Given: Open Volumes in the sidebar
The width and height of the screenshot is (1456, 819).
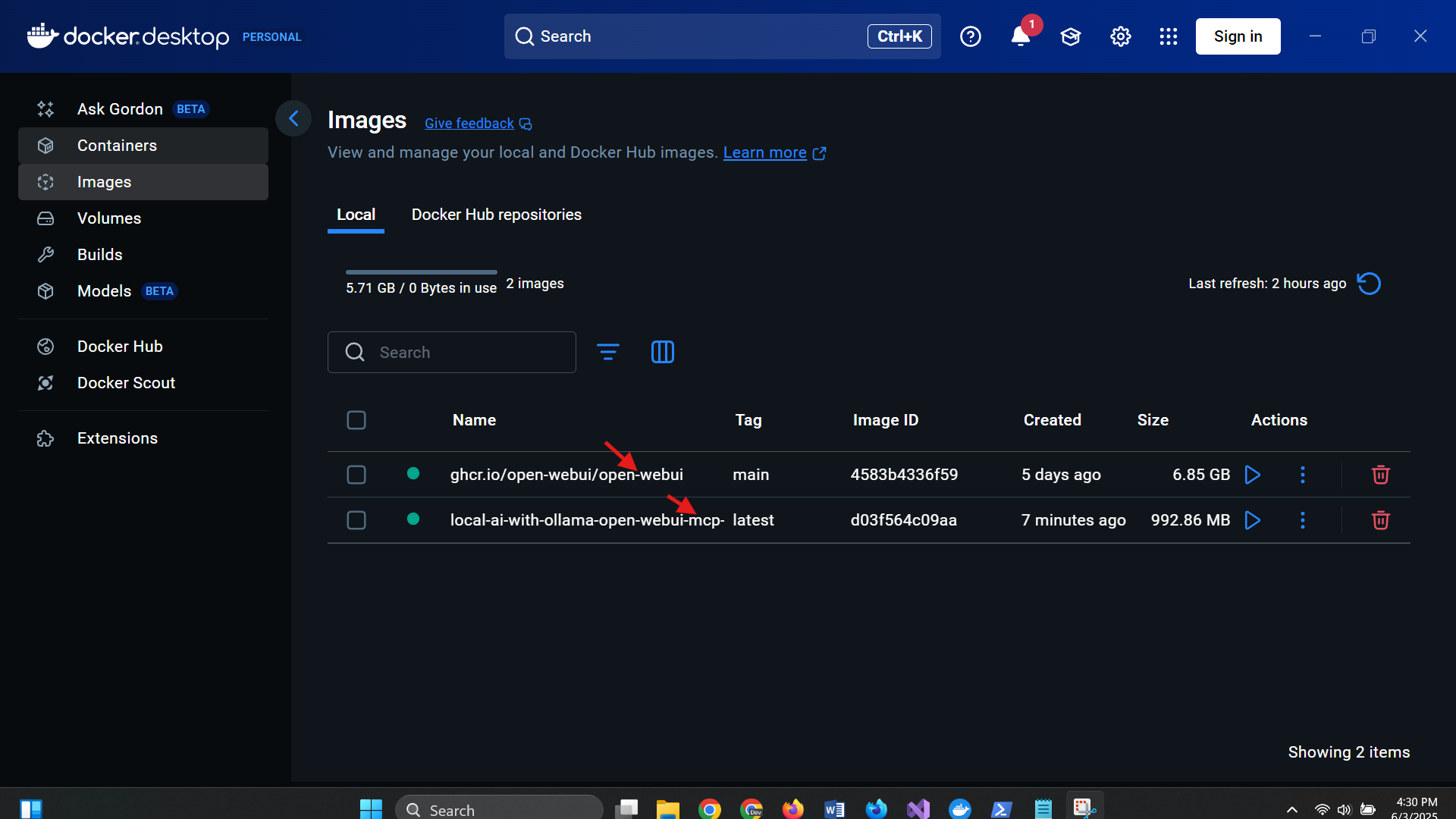Looking at the screenshot, I should 108,218.
